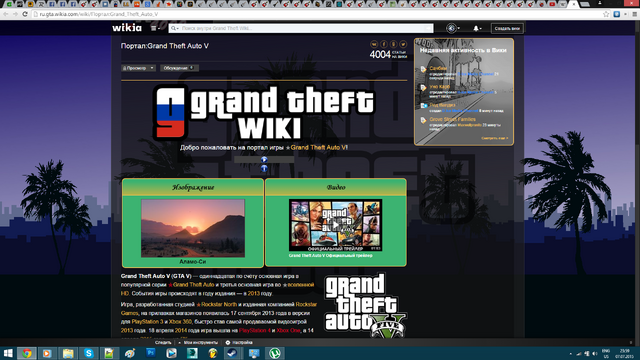
Task: Click the wiki search input field
Action: pyautogui.click(x=301, y=28)
